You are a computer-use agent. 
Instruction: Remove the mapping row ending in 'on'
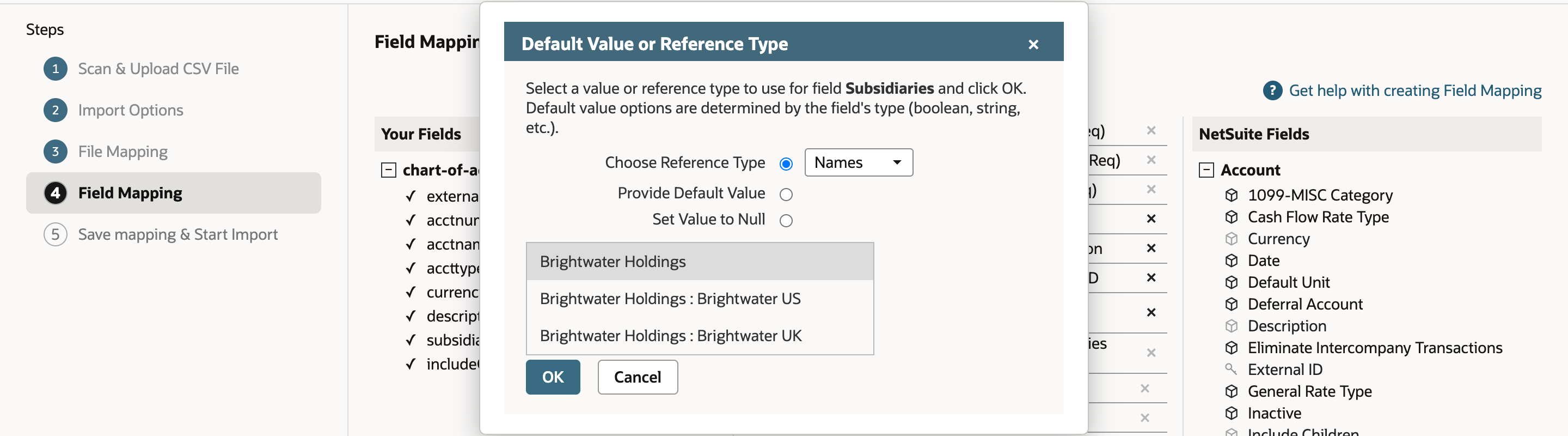[1150, 249]
